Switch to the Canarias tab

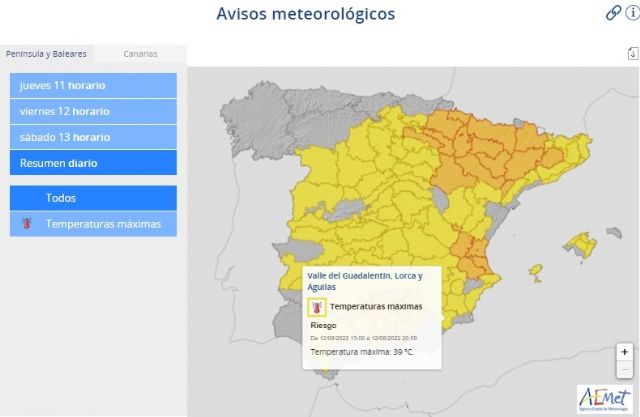pyautogui.click(x=140, y=54)
